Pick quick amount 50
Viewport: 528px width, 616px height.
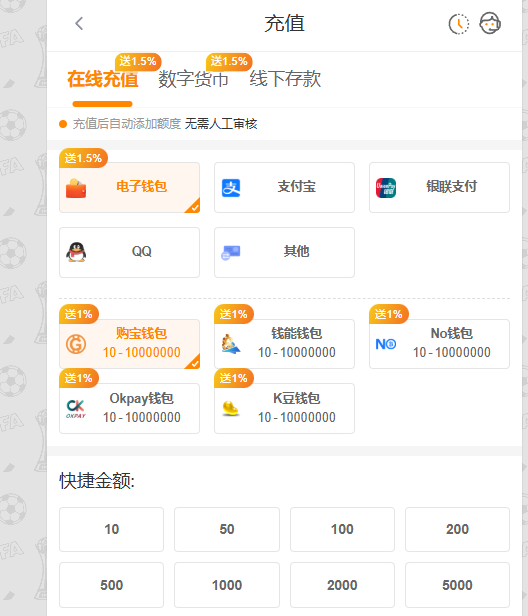[x=227, y=529]
